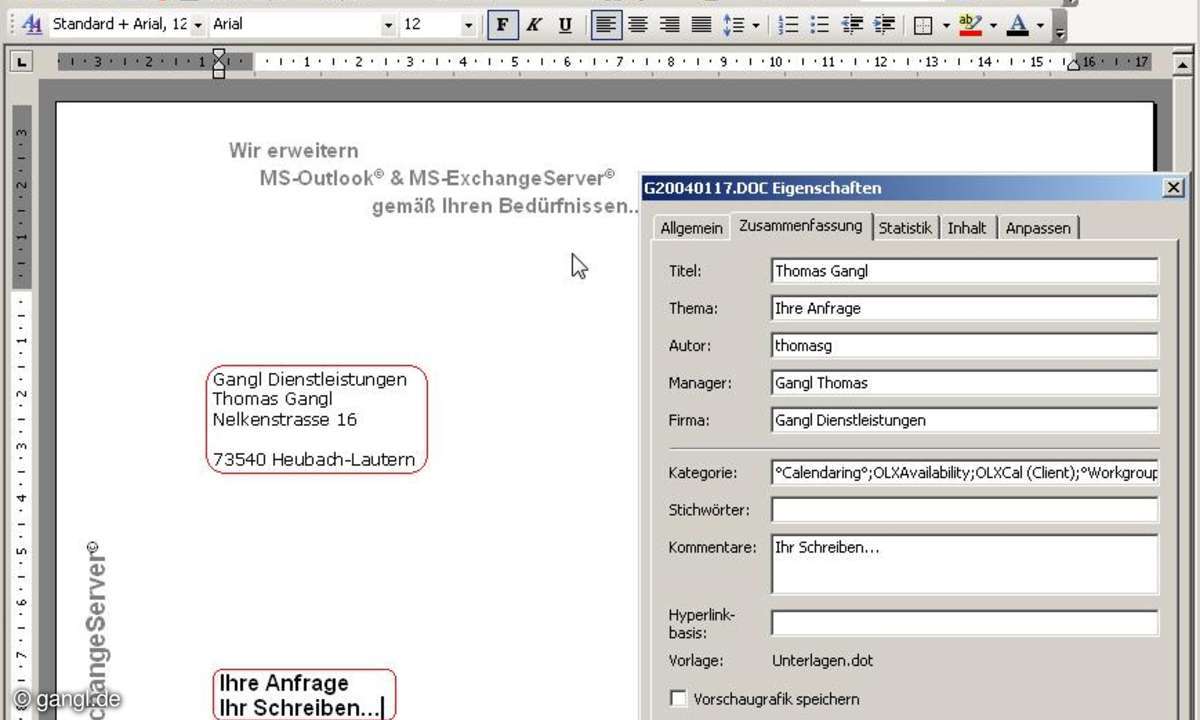Open the style dropdown Standard + Arial
The image size is (1200, 720).
[197, 25]
